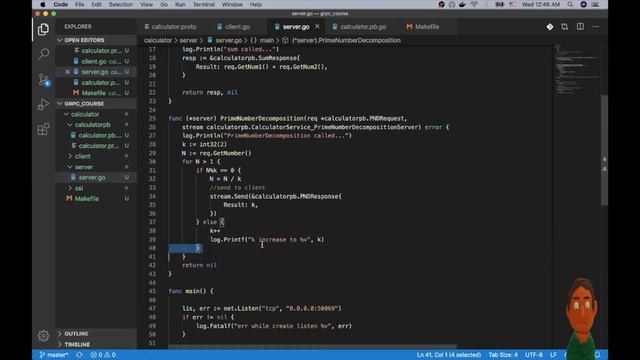Click line number 45 in the gutter
The width and height of the screenshot is (640, 360).
[x=152, y=291]
